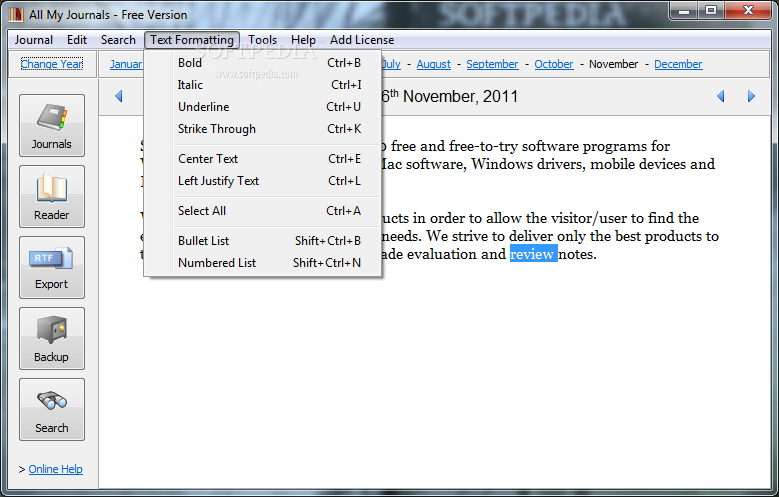Click Add License in menu bar
The height and width of the screenshot is (497, 779).
point(362,40)
